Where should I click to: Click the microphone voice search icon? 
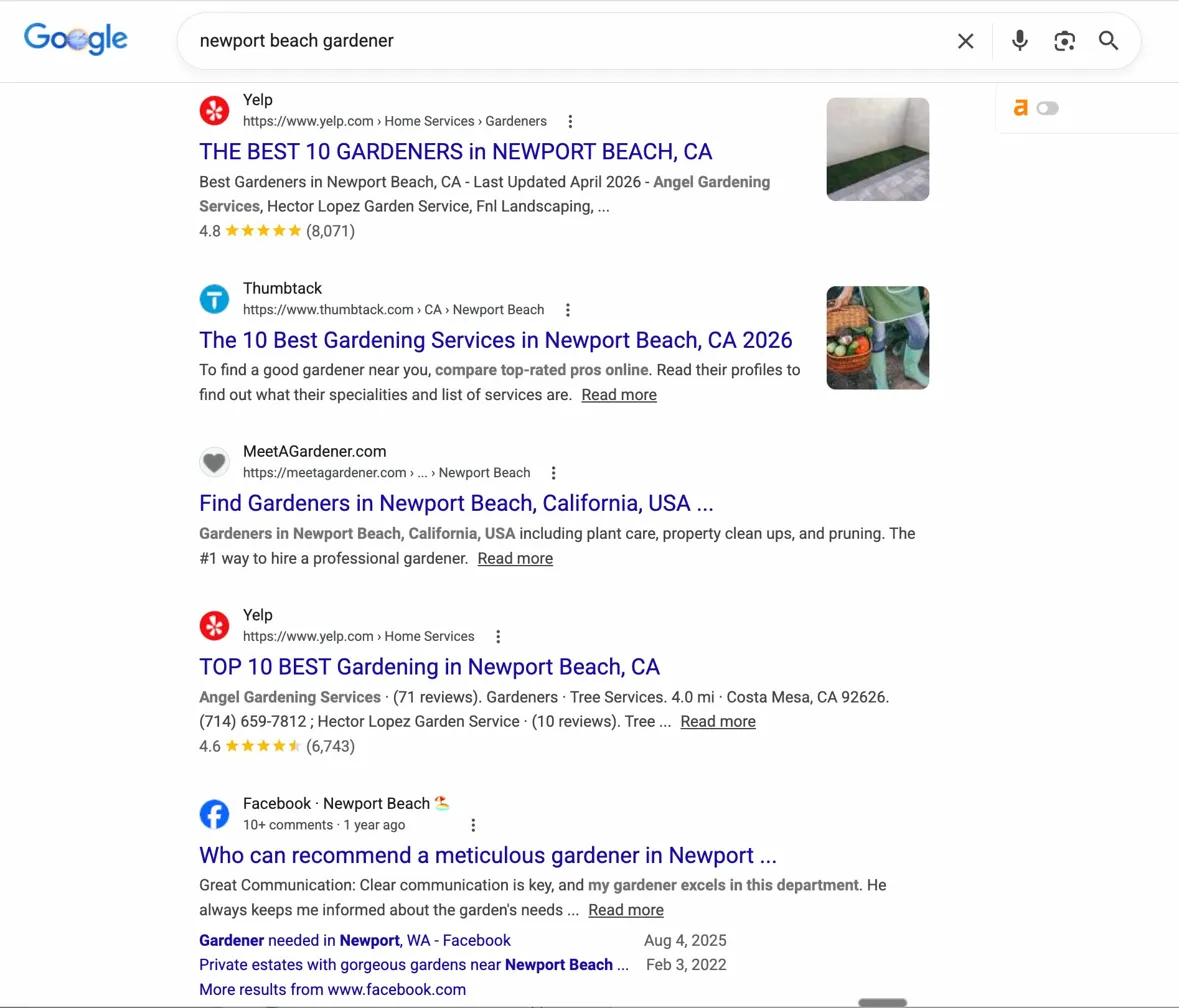pos(1019,41)
